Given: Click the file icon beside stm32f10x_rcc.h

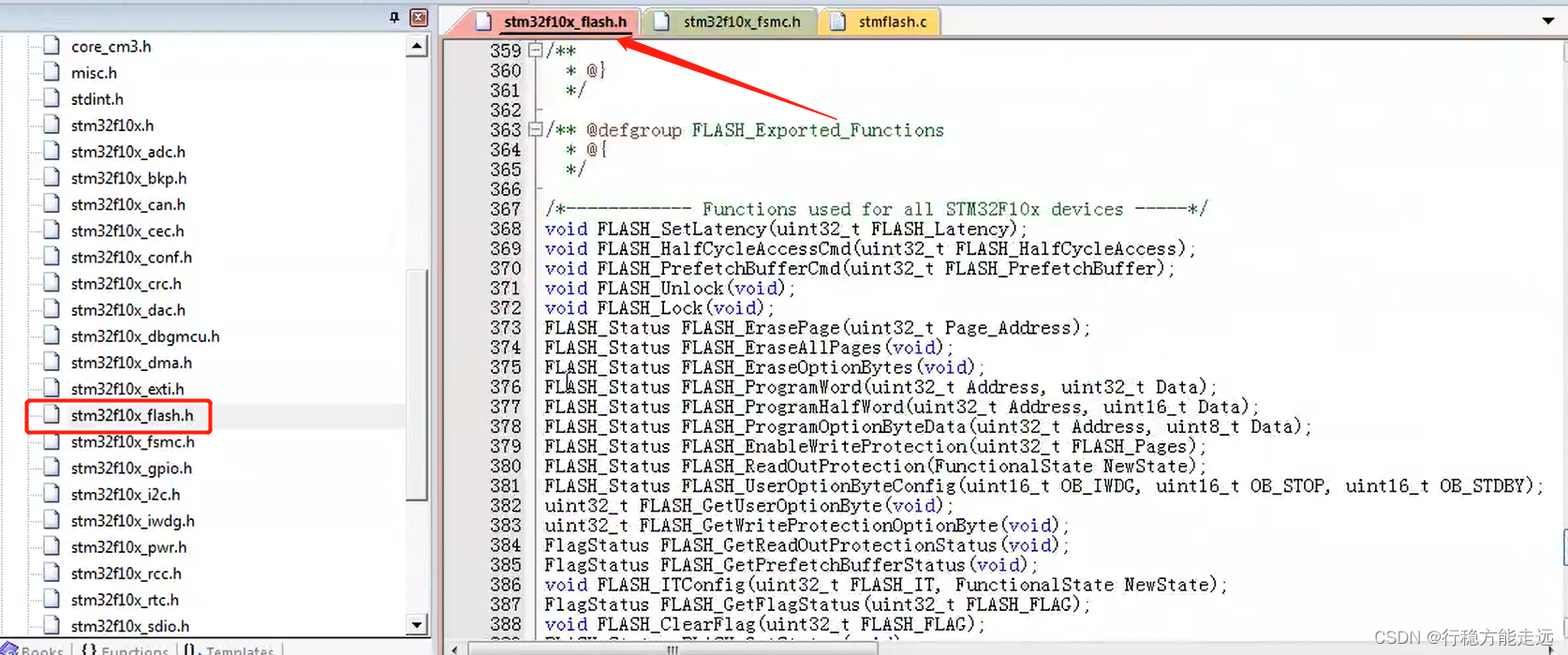Looking at the screenshot, I should point(52,572).
